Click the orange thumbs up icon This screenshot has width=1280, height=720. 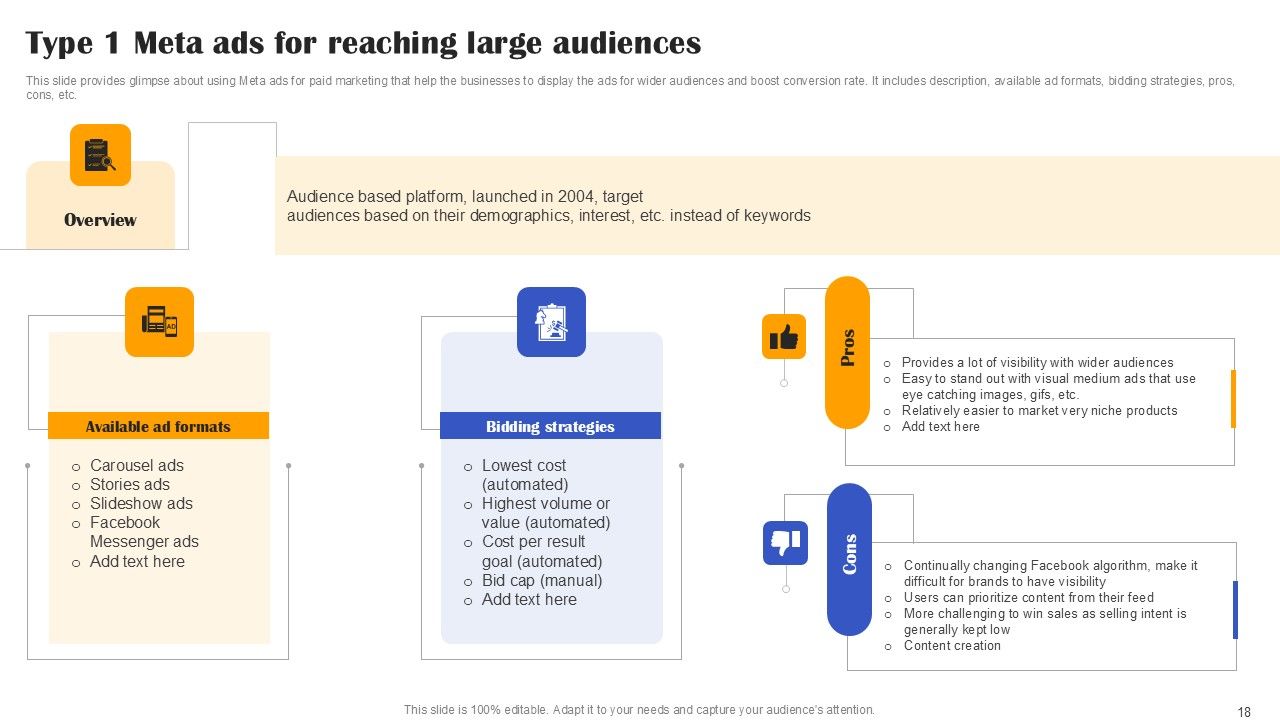tap(784, 337)
